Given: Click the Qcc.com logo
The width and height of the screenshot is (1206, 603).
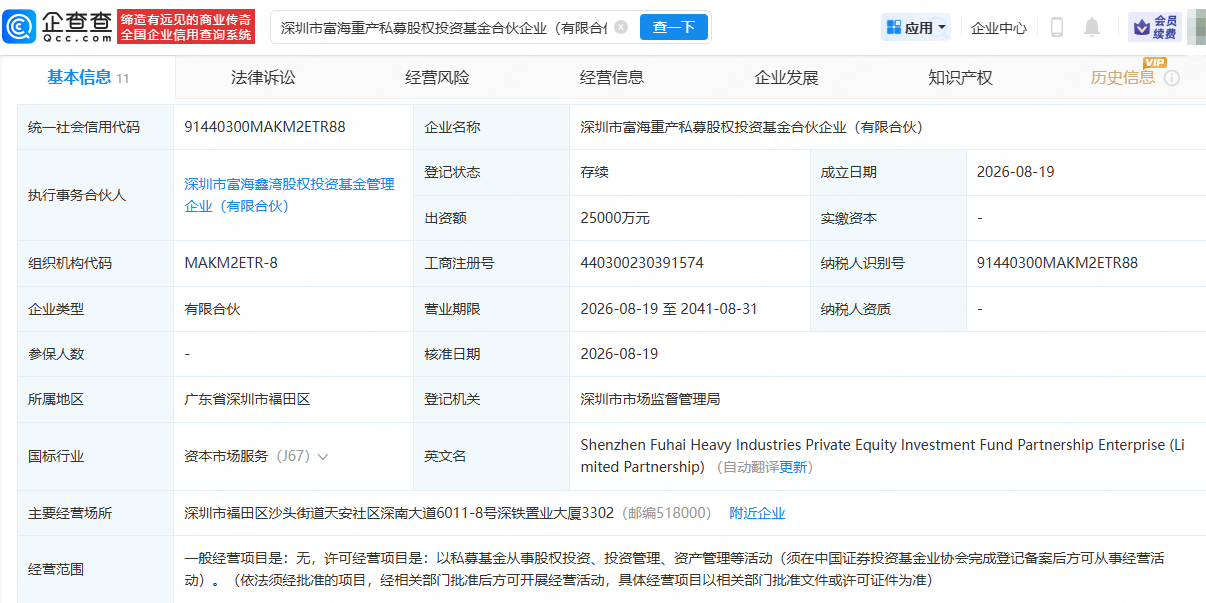Looking at the screenshot, I should 57,27.
